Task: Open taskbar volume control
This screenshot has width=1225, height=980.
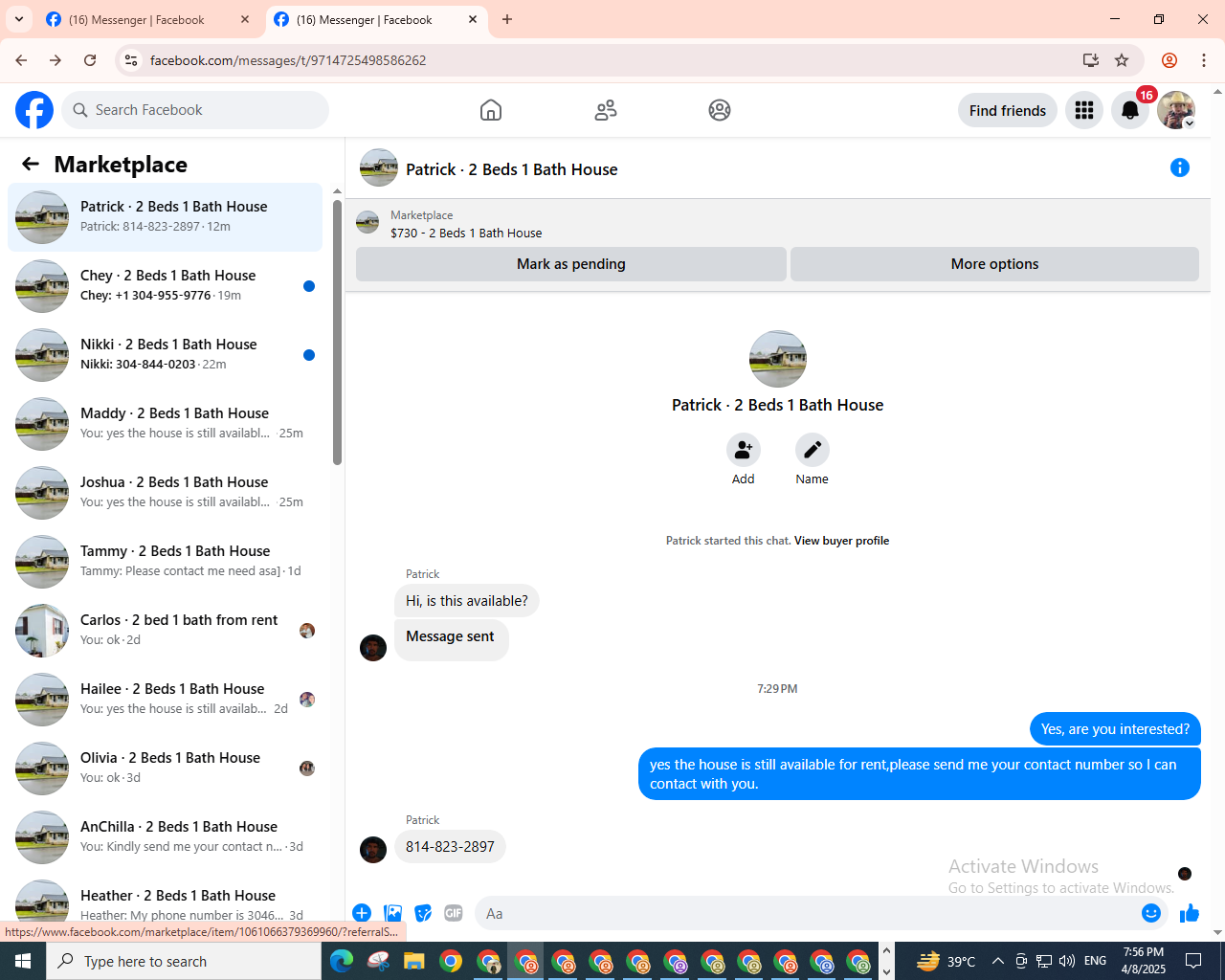Action: tap(1067, 961)
